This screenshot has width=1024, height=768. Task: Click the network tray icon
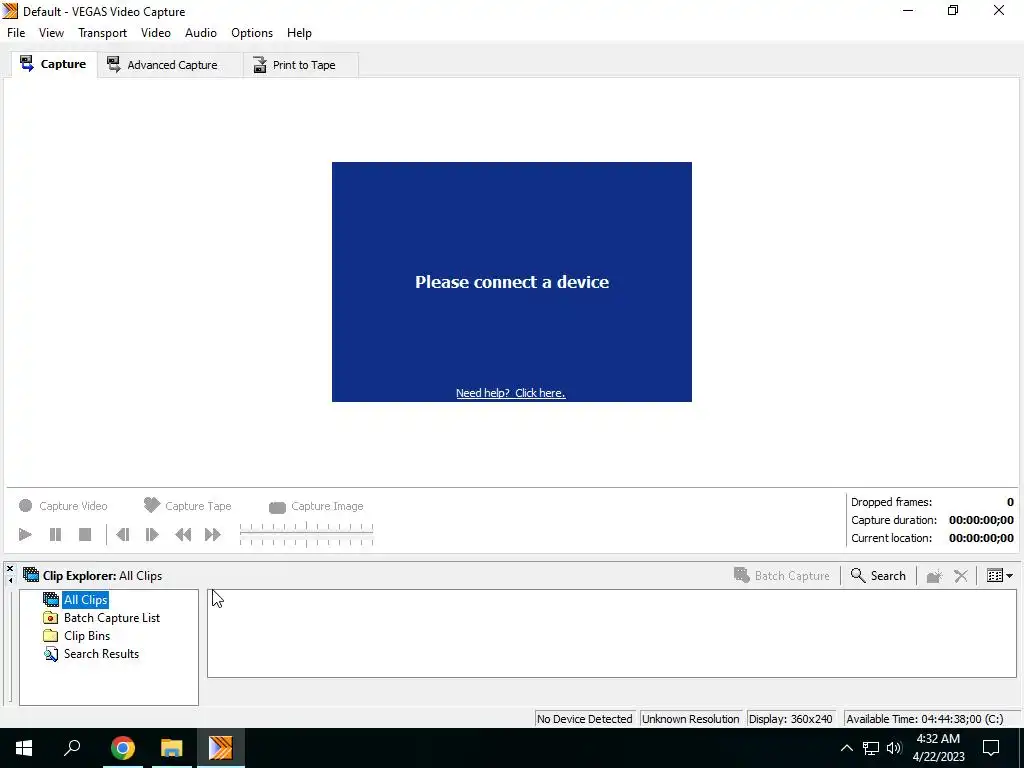point(871,748)
